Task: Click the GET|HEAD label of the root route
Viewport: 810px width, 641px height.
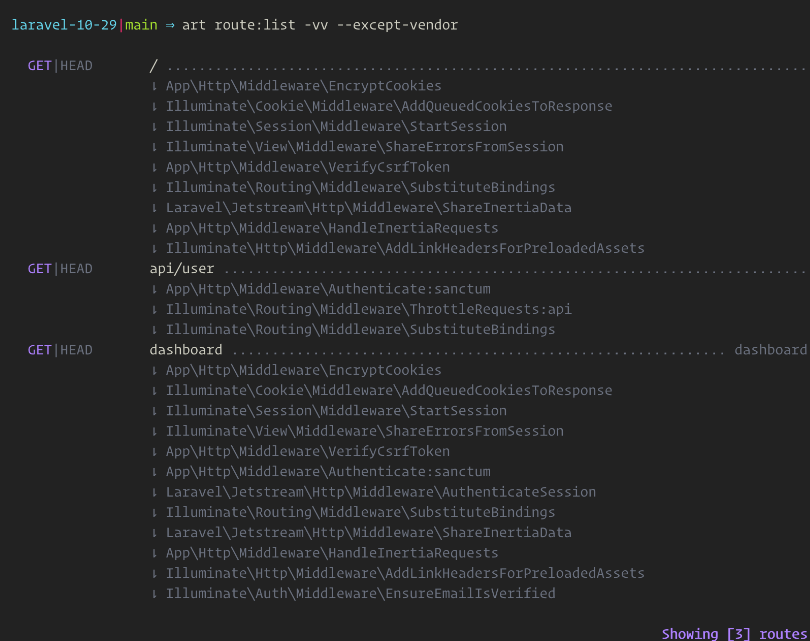Action: [x=60, y=66]
